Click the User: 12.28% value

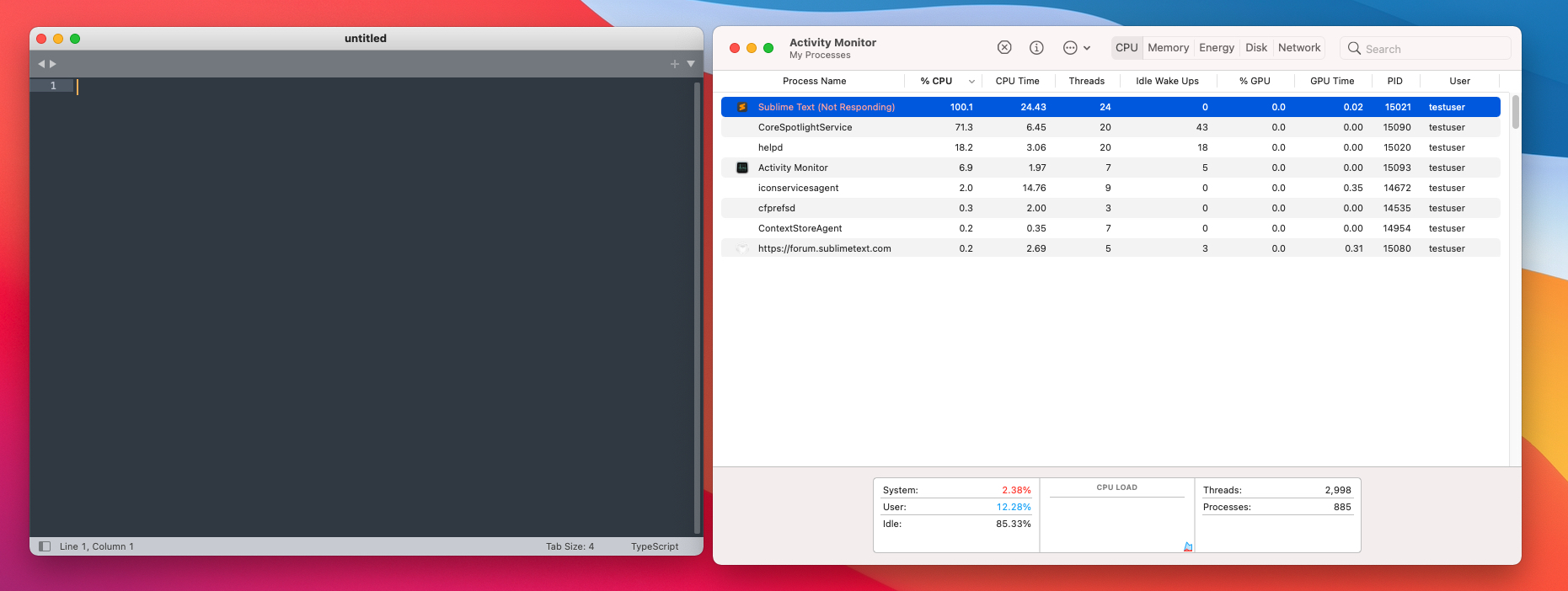point(1014,507)
